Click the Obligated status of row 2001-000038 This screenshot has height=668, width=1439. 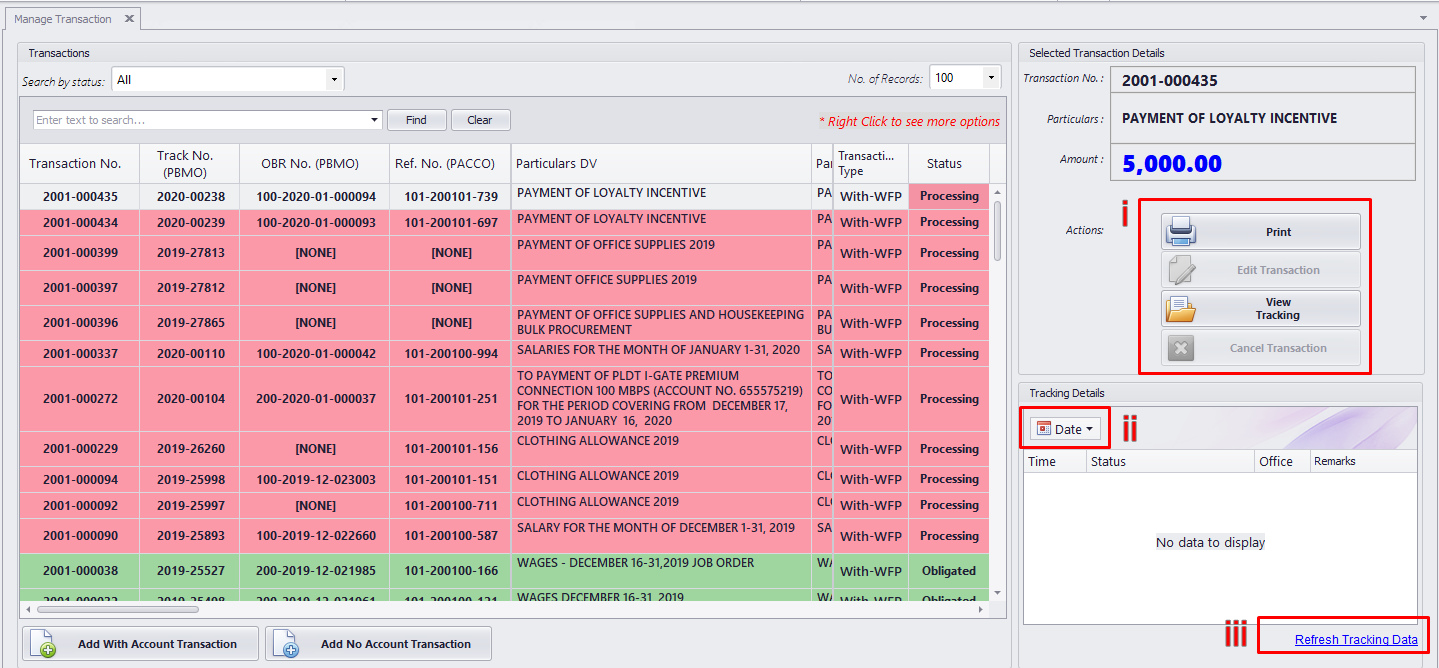[x=949, y=571]
